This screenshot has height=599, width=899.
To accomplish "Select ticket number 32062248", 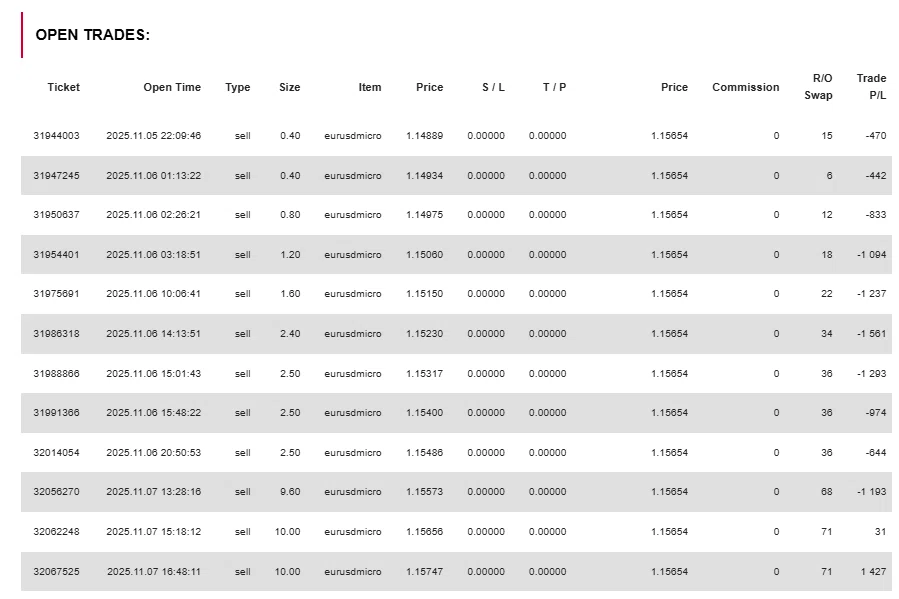I will [x=56, y=532].
